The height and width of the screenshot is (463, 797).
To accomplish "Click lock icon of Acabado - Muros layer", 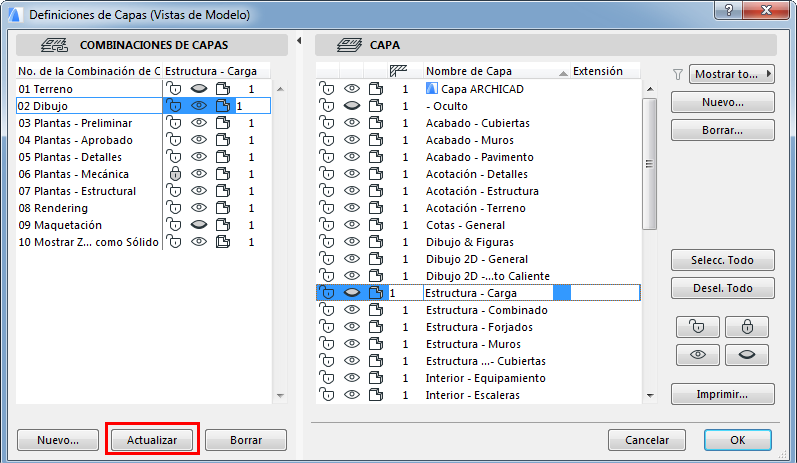I will 327,140.
